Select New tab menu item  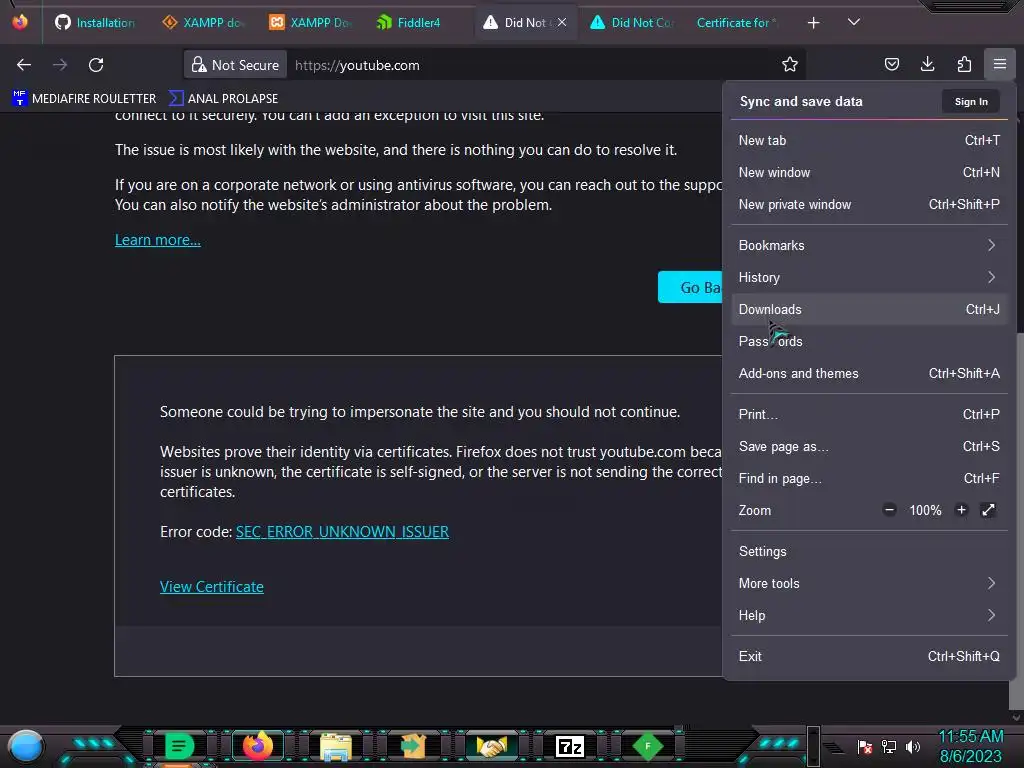pos(869,140)
